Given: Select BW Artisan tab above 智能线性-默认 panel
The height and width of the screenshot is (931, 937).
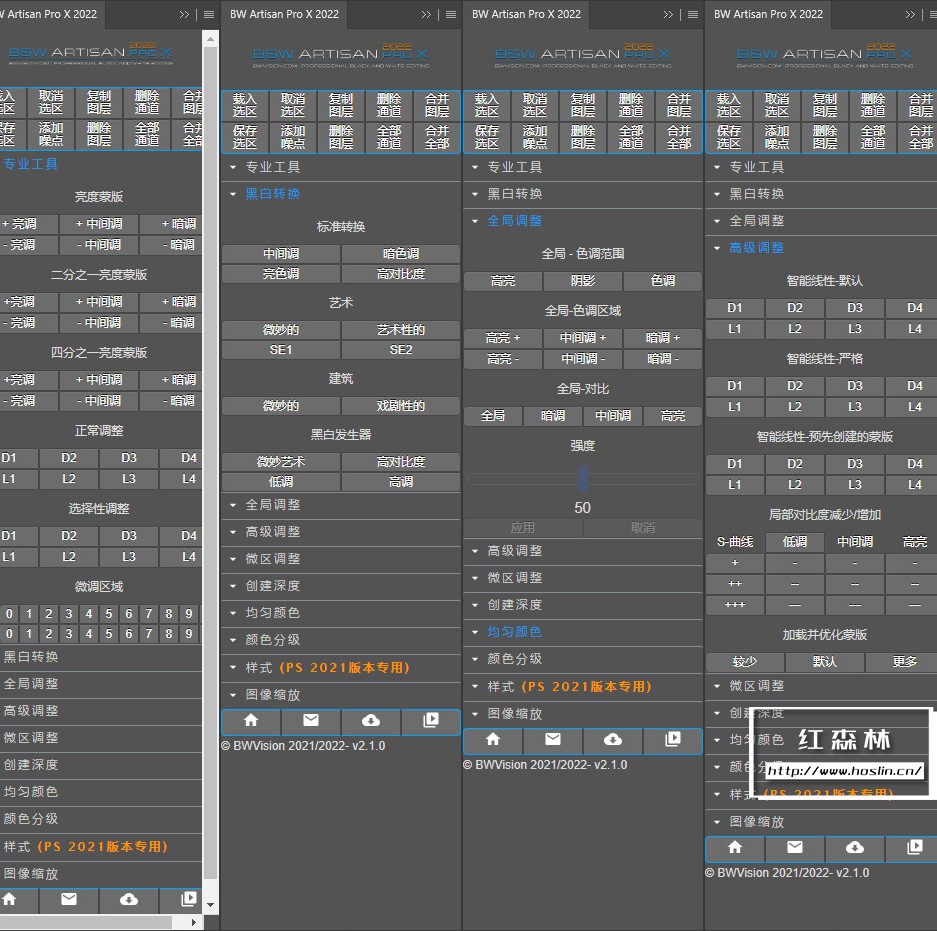Looking at the screenshot, I should (768, 14).
